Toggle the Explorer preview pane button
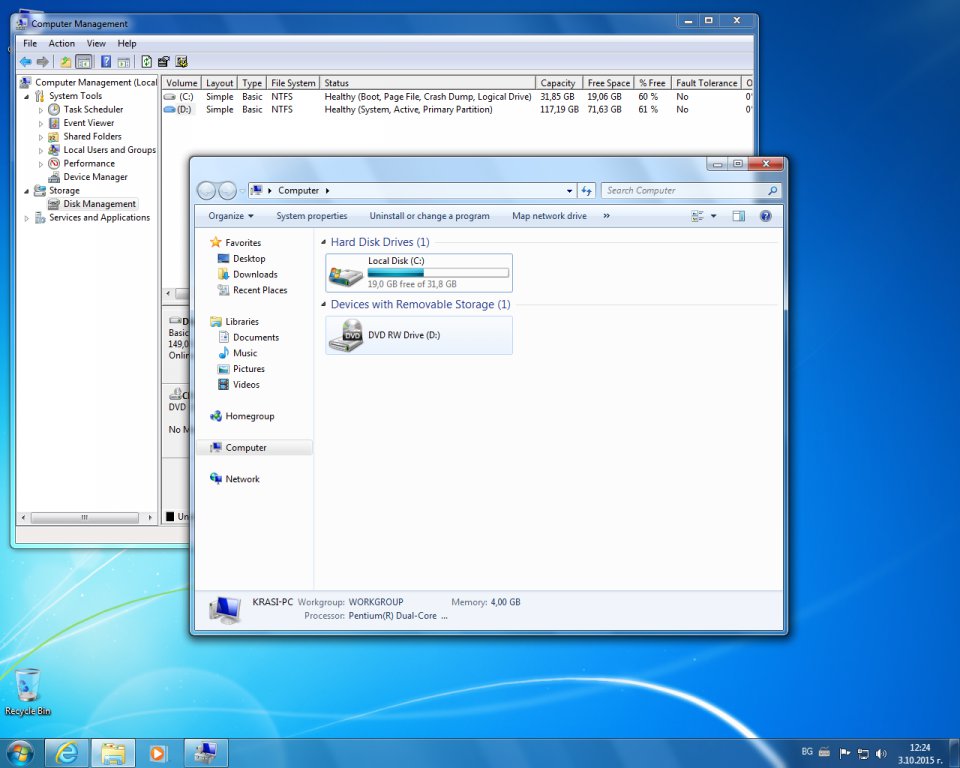The height and width of the screenshot is (768, 960). coord(738,216)
